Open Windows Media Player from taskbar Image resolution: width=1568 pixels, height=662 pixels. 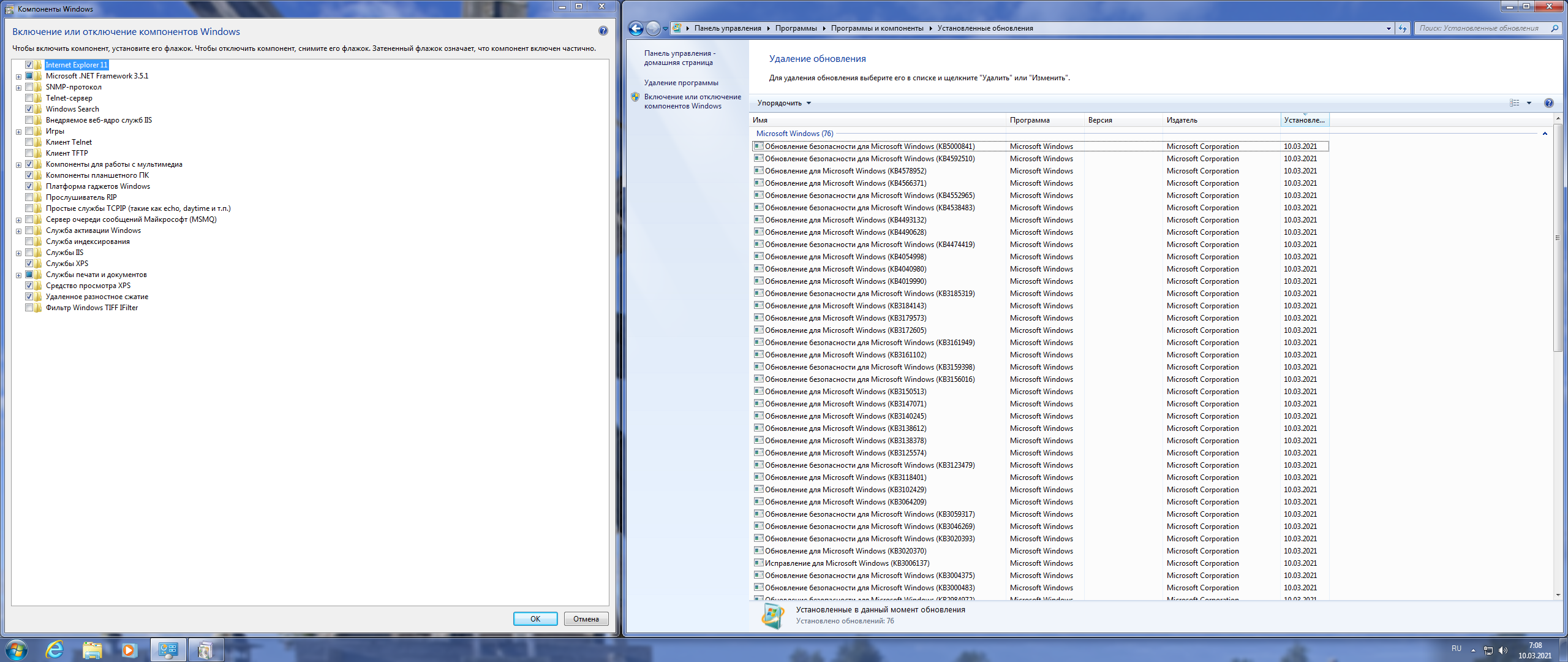pos(129,649)
